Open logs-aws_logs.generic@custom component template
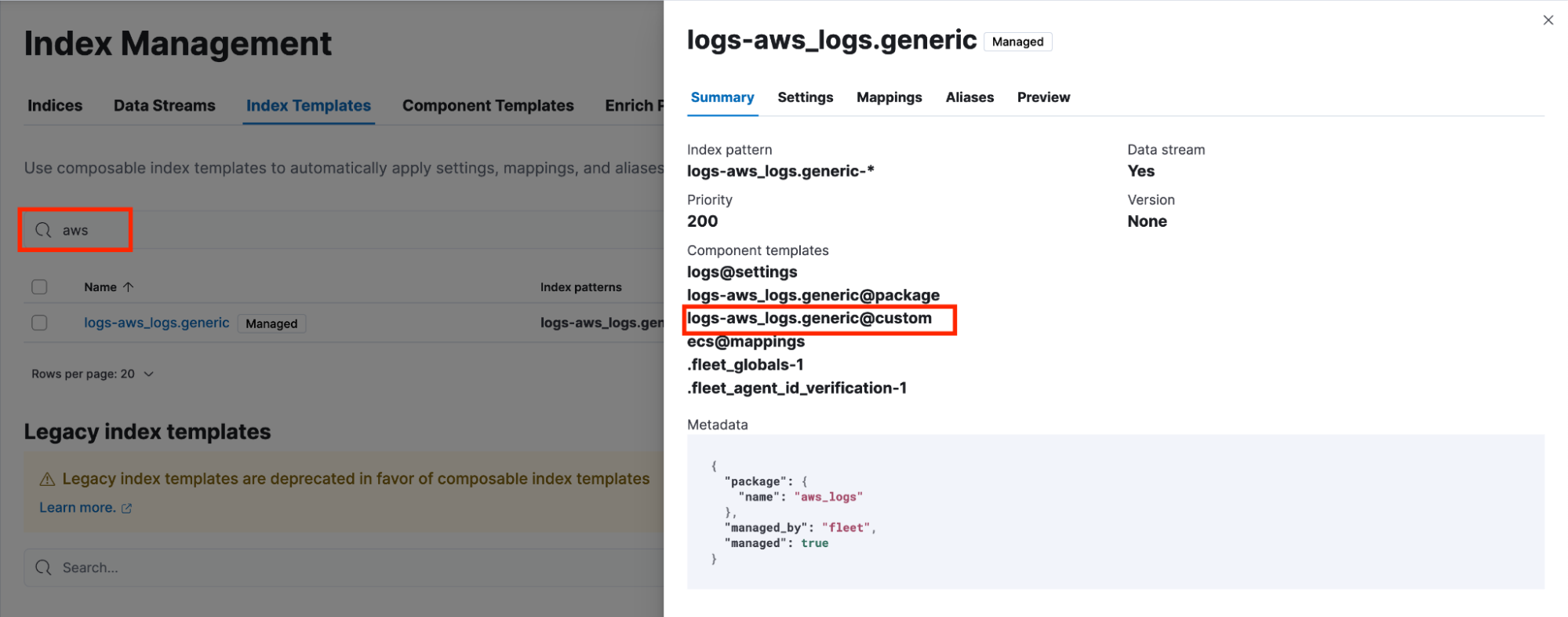 point(809,319)
